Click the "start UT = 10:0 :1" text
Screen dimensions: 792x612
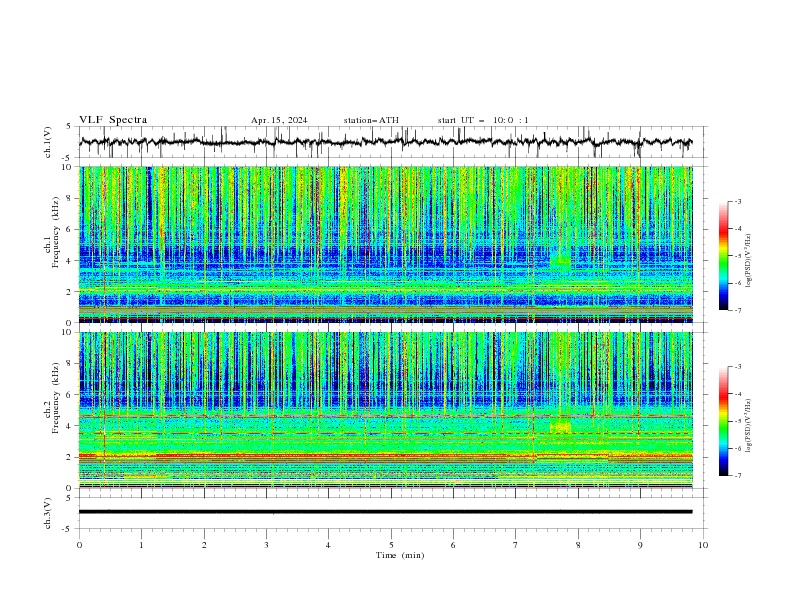tap(483, 120)
